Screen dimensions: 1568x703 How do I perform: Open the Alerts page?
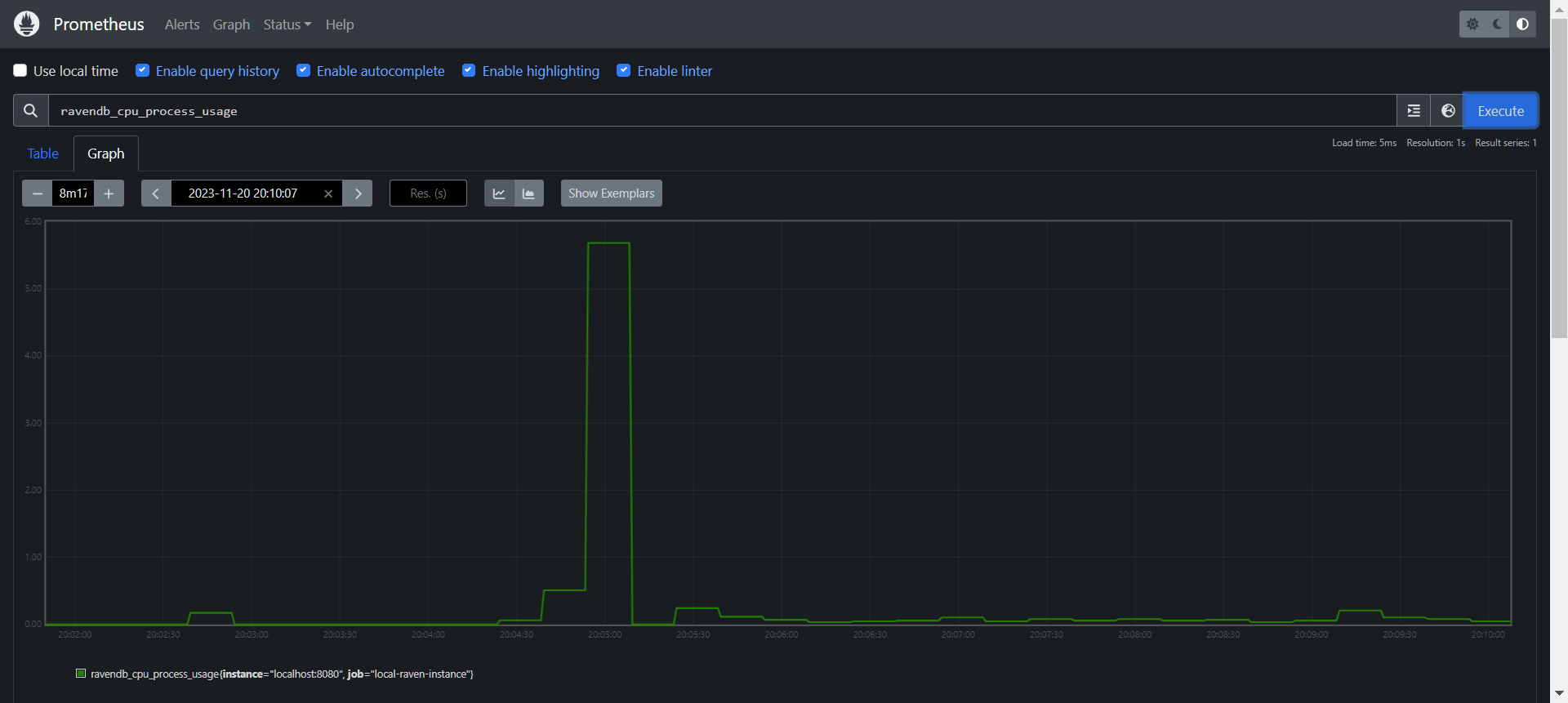click(x=182, y=24)
